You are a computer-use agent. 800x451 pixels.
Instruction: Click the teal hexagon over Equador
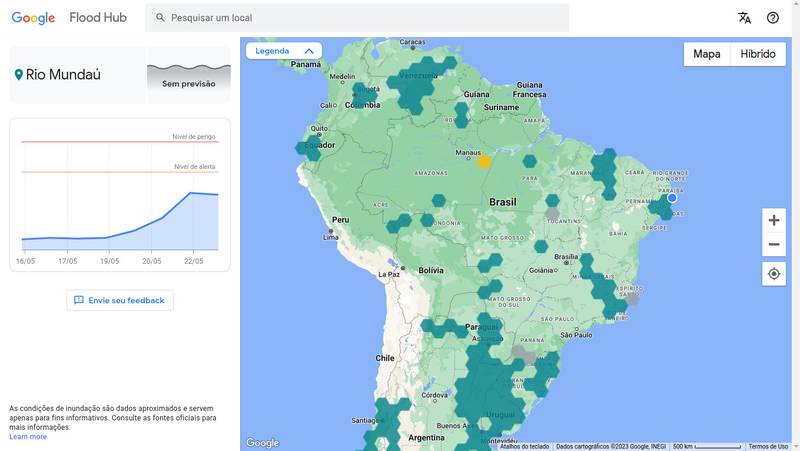point(310,148)
